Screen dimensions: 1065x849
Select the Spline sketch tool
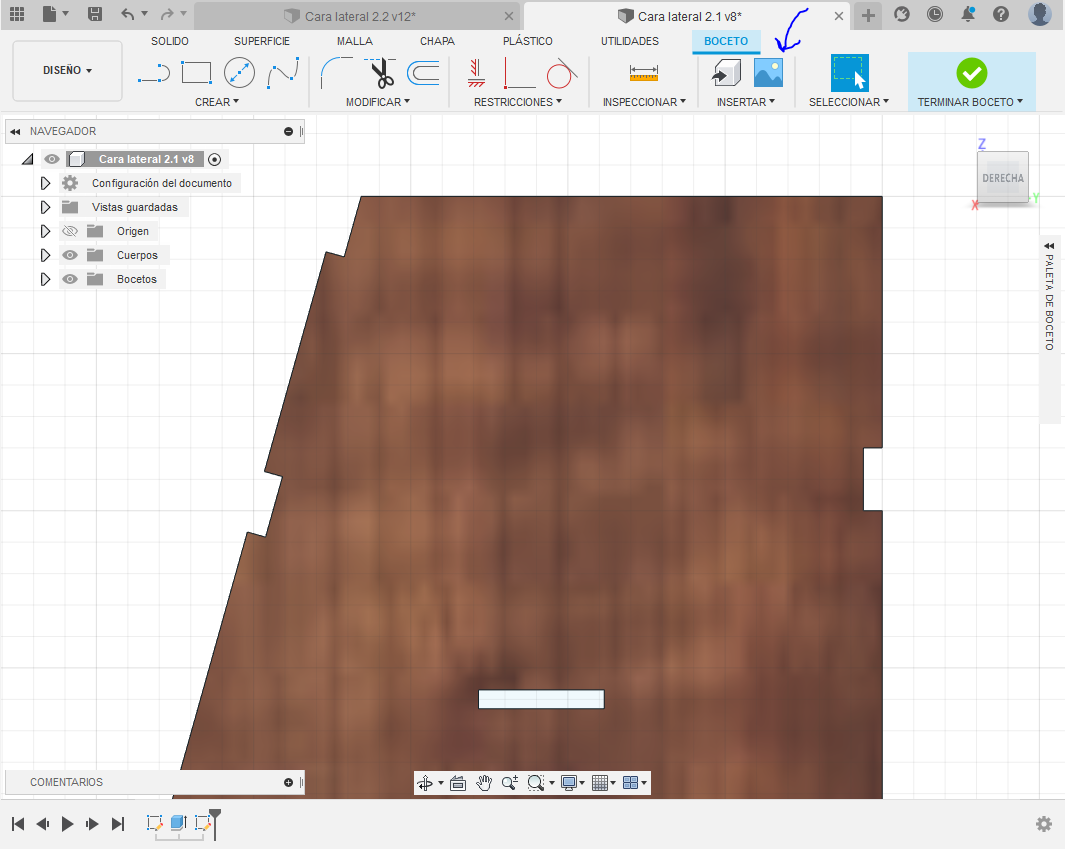283,73
